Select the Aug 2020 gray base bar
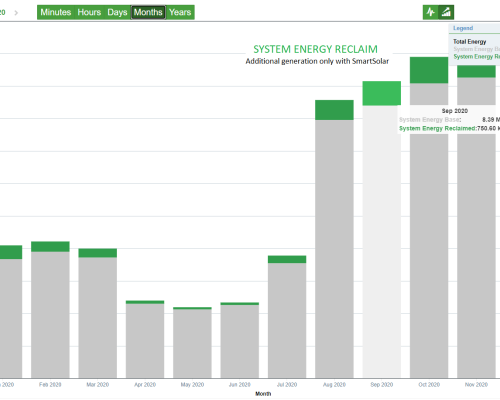 [x=334, y=249]
